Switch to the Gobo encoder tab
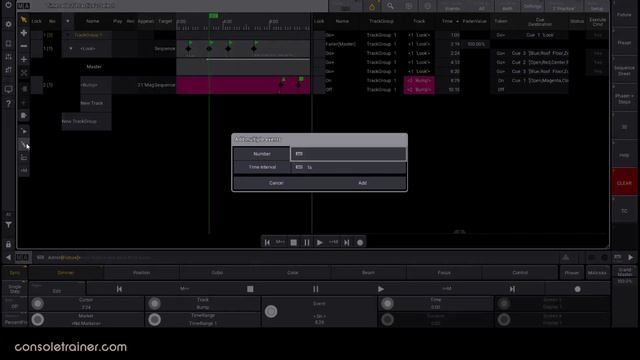The width and height of the screenshot is (640, 360). coord(217,273)
